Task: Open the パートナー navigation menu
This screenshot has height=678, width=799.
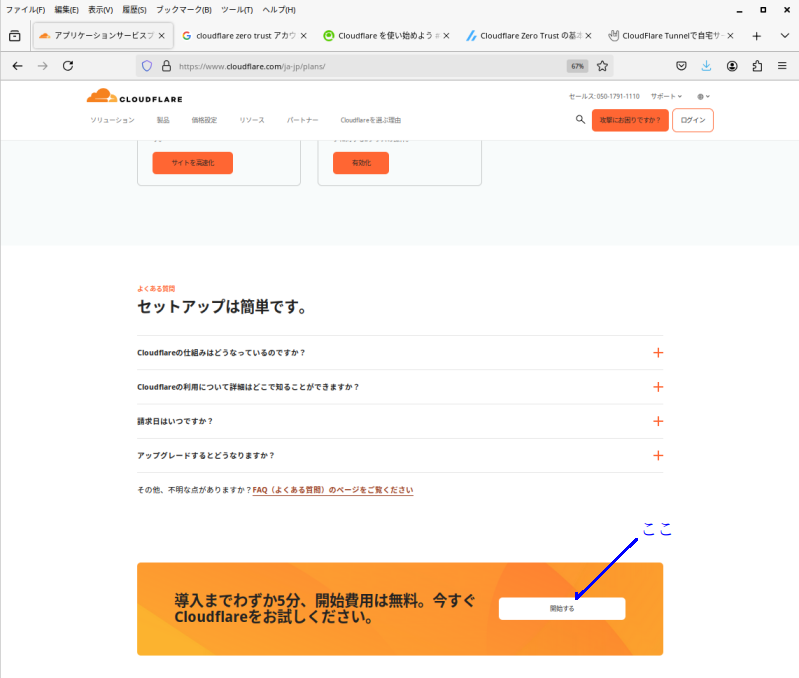Action: point(302,120)
